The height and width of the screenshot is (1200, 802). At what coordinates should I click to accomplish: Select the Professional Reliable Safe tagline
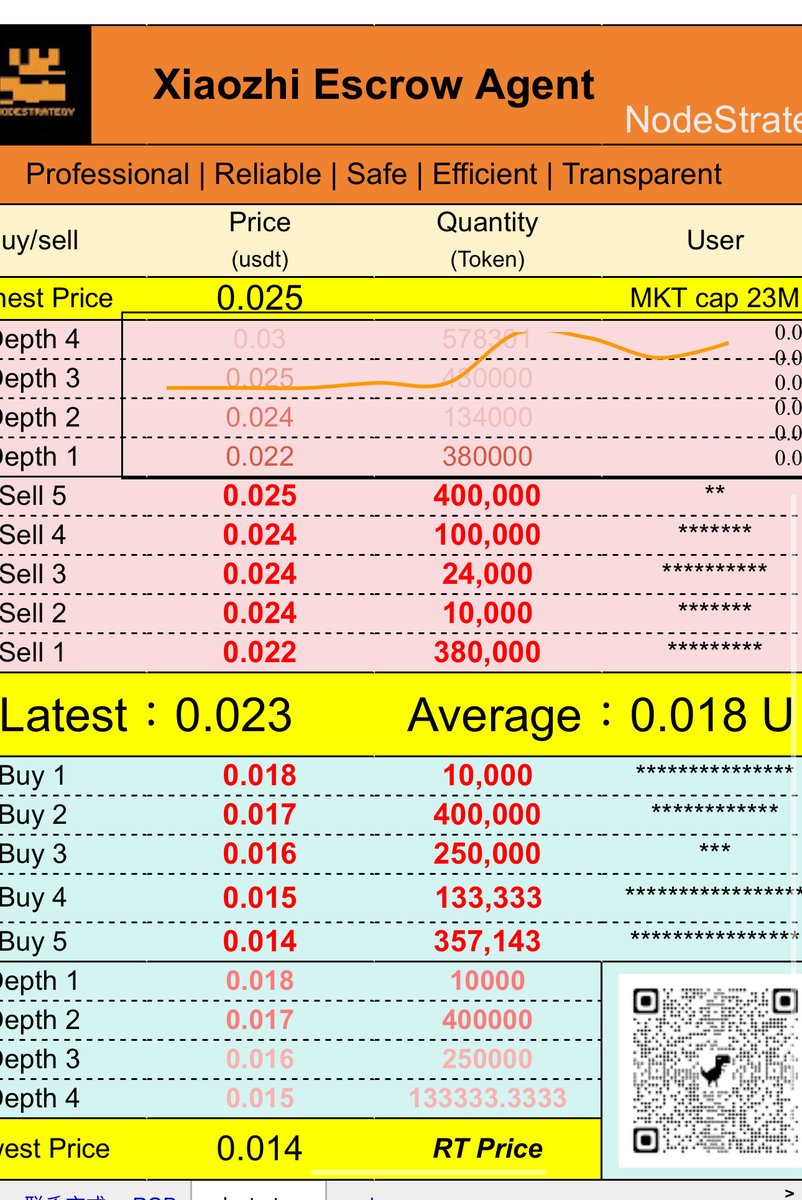coord(373,174)
